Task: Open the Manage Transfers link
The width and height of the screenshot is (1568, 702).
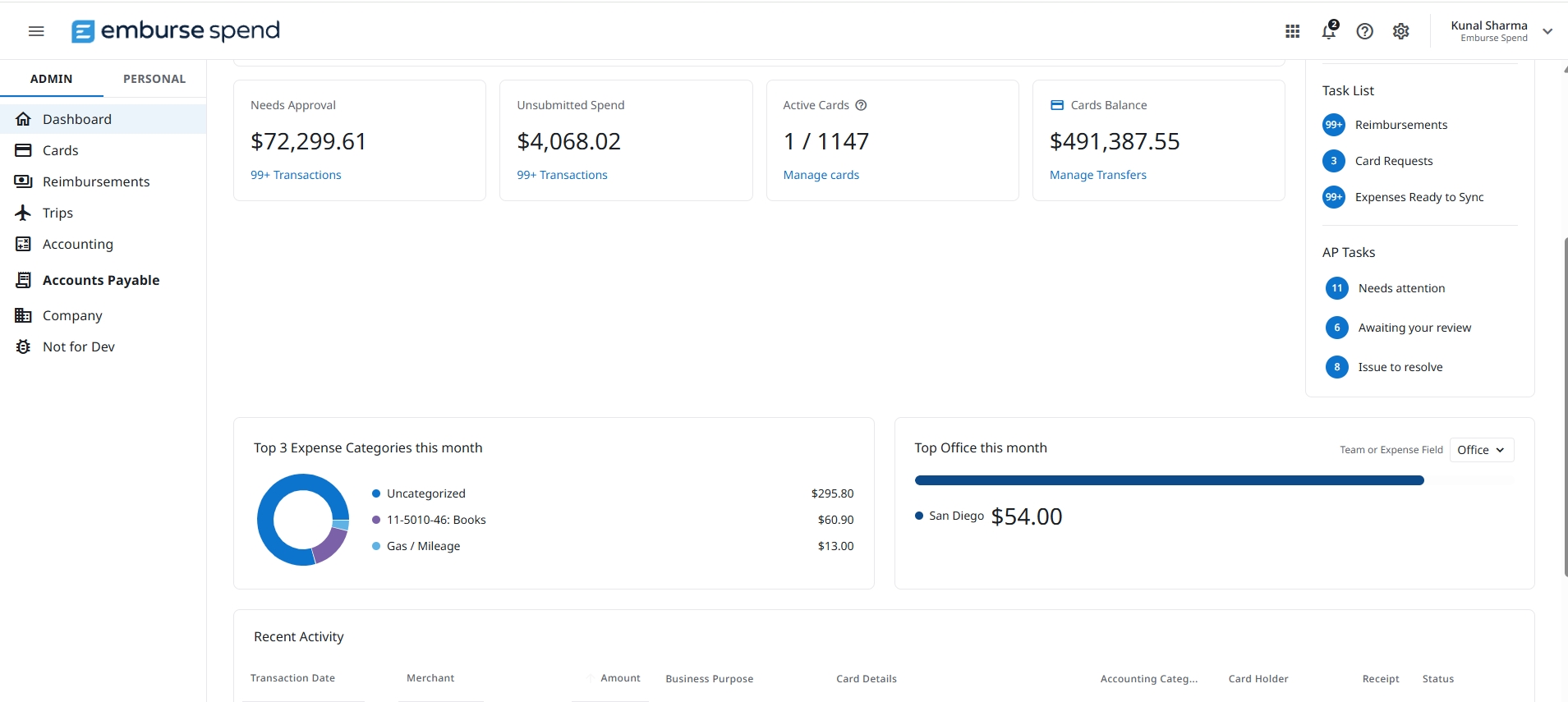Action: click(1097, 175)
